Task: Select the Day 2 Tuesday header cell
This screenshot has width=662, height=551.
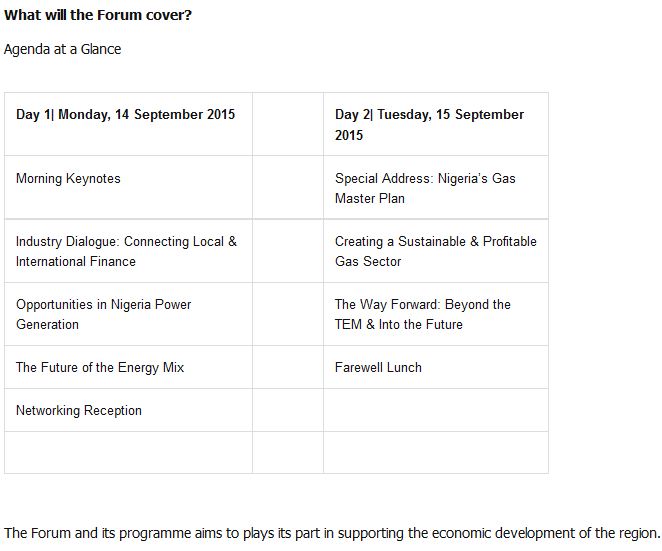Action: (x=429, y=124)
